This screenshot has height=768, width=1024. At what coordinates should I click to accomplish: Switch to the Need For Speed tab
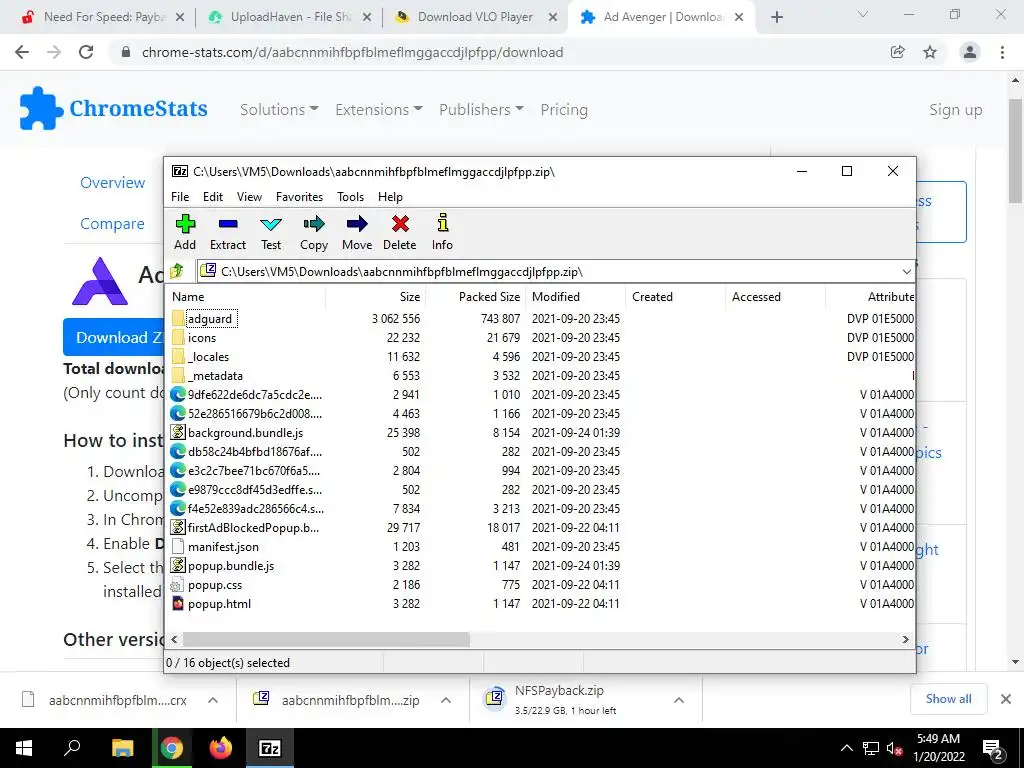point(103,17)
